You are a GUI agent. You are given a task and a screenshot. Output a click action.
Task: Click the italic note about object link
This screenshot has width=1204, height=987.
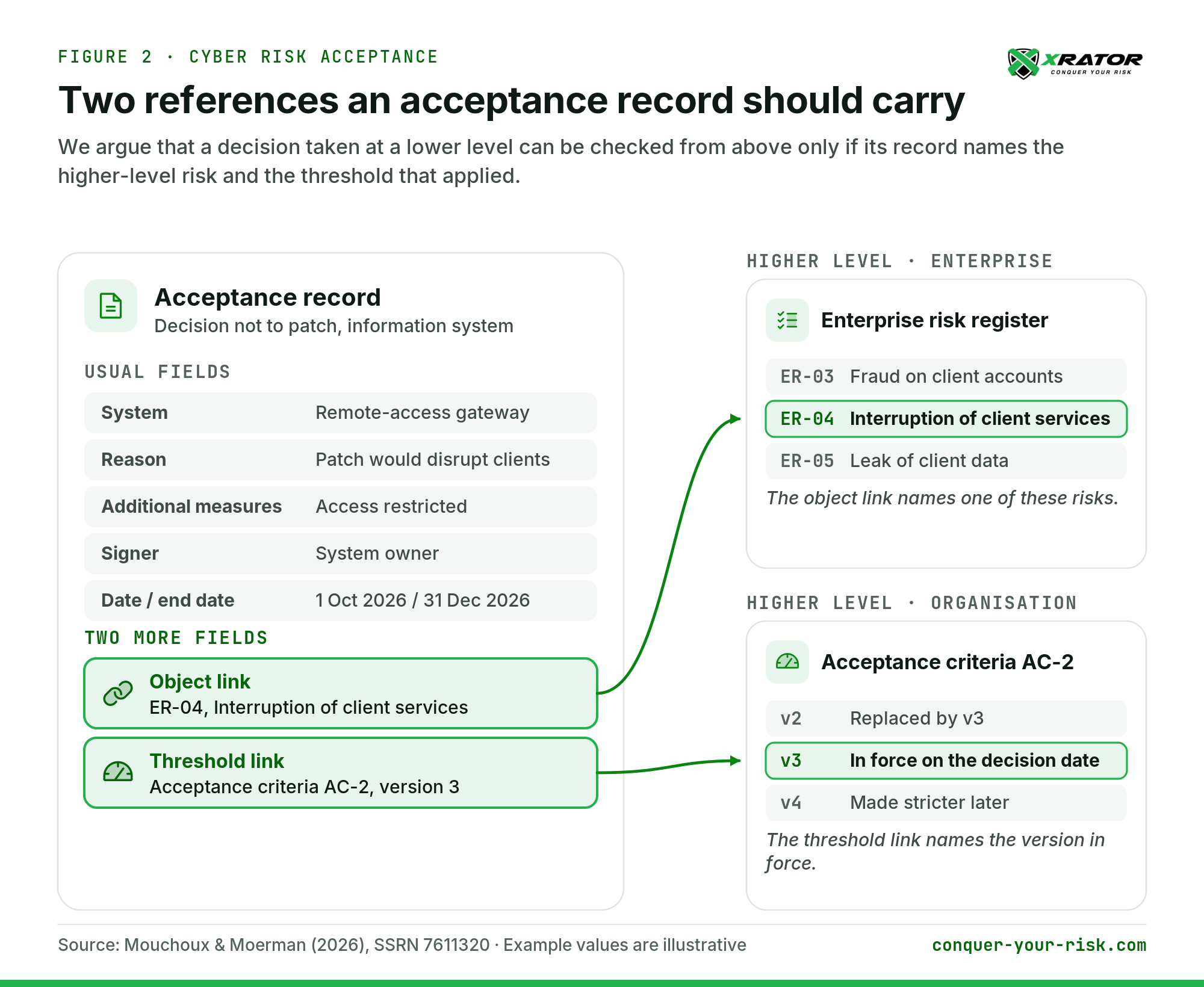pos(942,498)
